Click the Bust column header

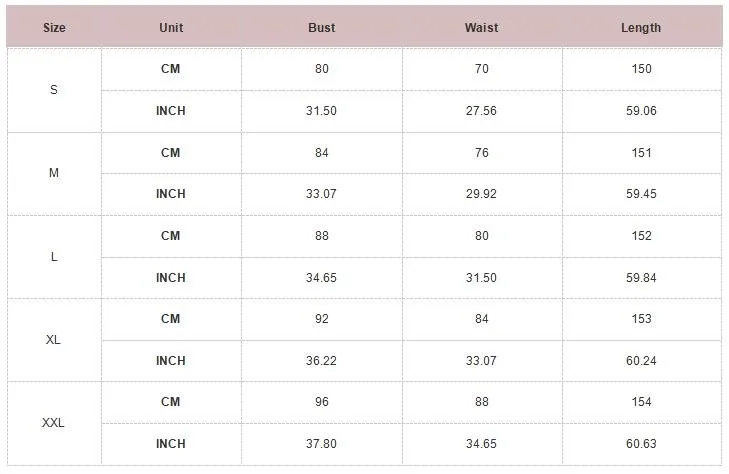[x=322, y=27]
